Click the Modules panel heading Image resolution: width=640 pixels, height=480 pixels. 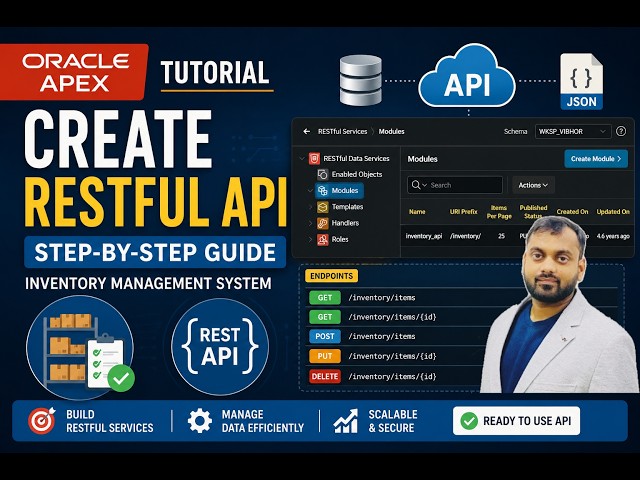(422, 159)
